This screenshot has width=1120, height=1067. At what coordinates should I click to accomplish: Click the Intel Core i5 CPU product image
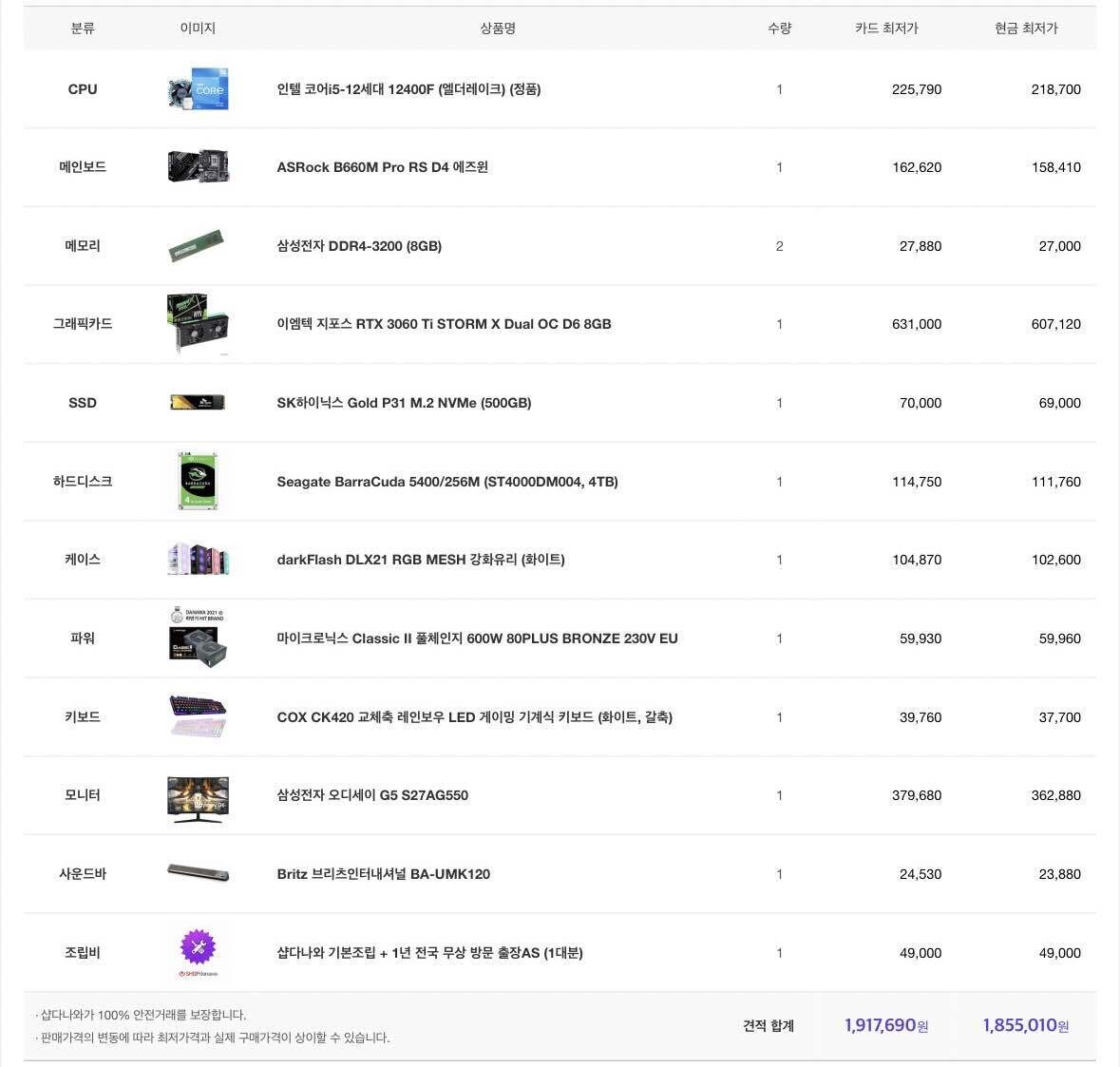tap(198, 89)
